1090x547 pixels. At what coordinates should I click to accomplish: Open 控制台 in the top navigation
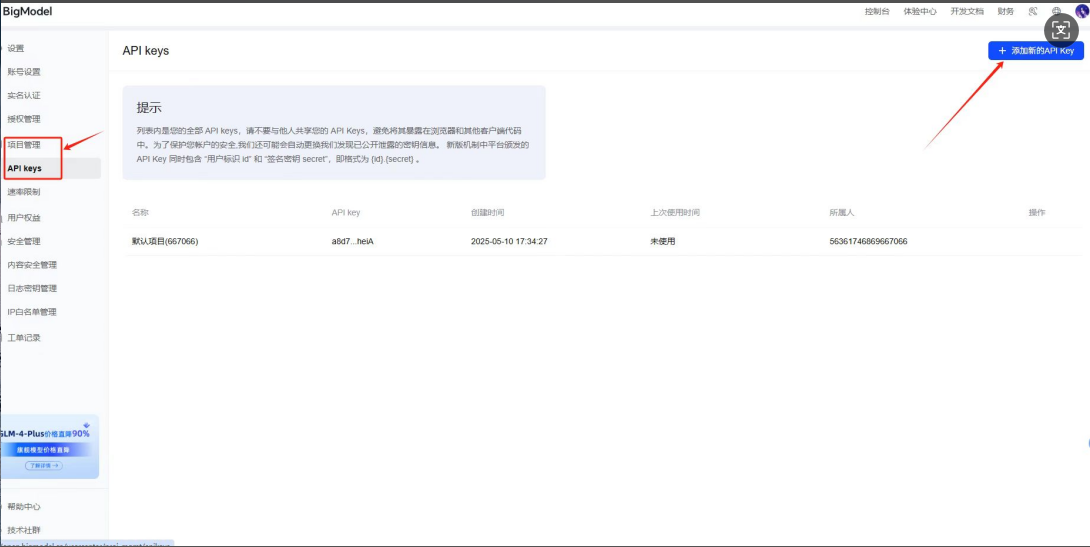coord(876,11)
